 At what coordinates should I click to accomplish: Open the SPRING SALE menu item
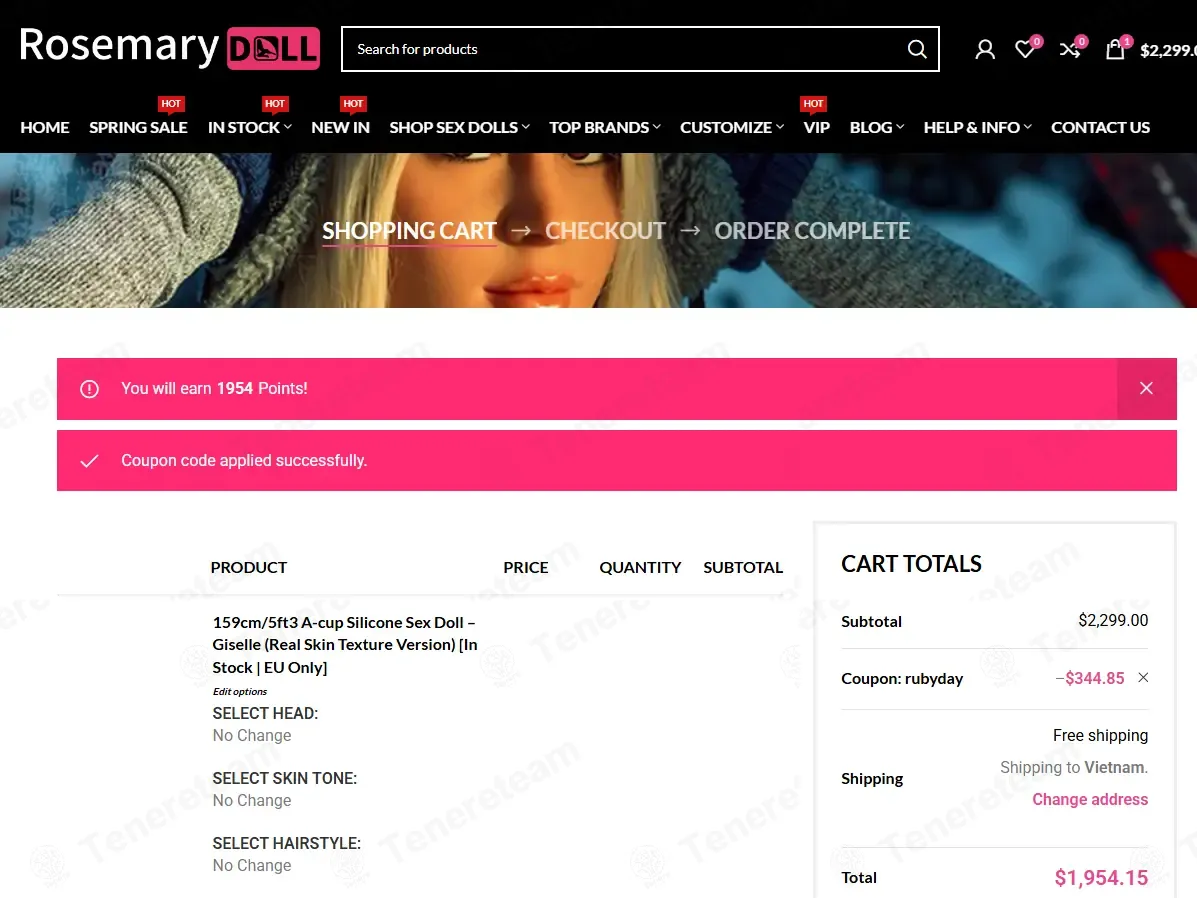click(x=138, y=128)
